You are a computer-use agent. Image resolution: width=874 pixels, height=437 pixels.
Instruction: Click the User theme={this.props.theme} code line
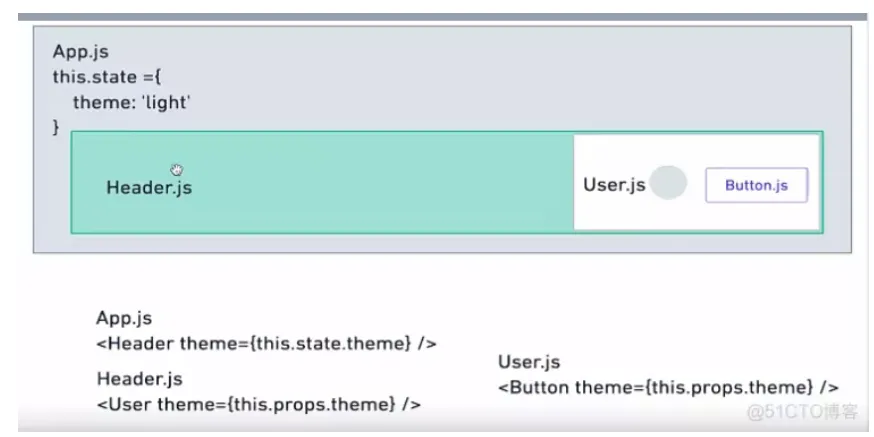(259, 404)
